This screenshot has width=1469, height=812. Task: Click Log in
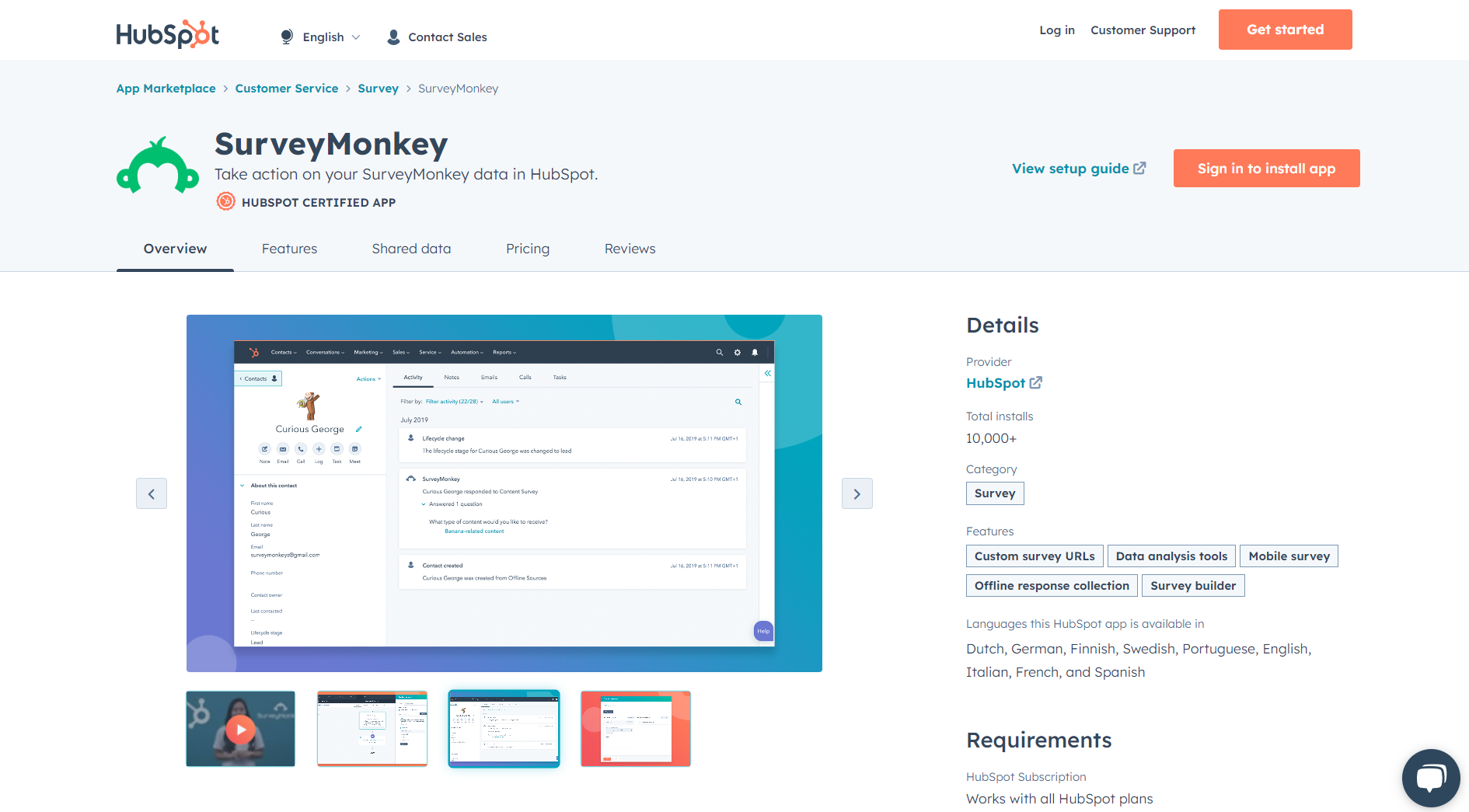(x=1057, y=30)
